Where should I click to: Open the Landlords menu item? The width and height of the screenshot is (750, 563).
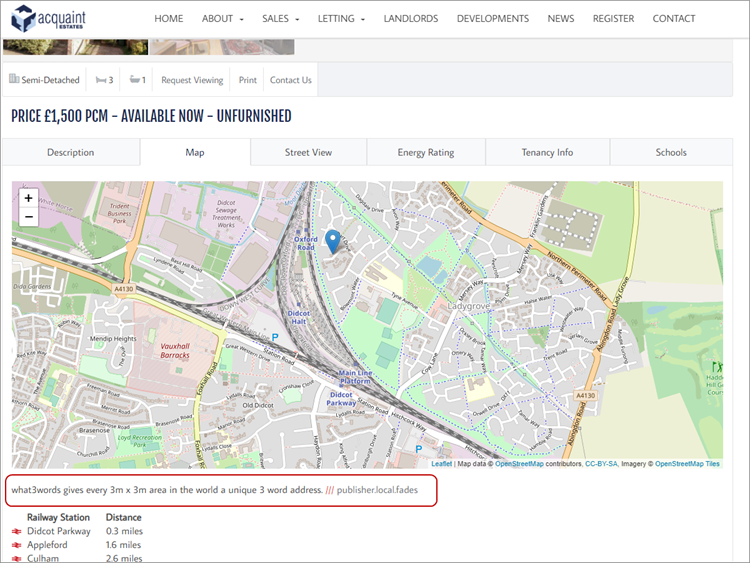click(410, 19)
